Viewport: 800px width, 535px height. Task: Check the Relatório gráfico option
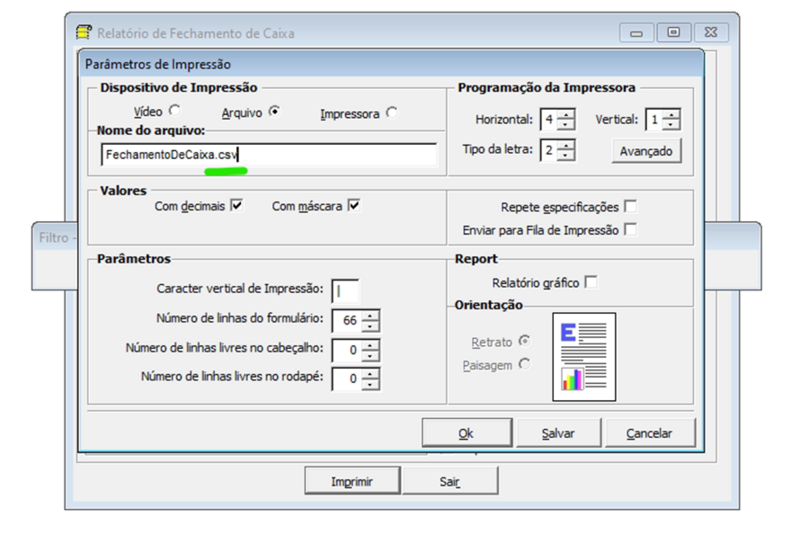(x=591, y=282)
